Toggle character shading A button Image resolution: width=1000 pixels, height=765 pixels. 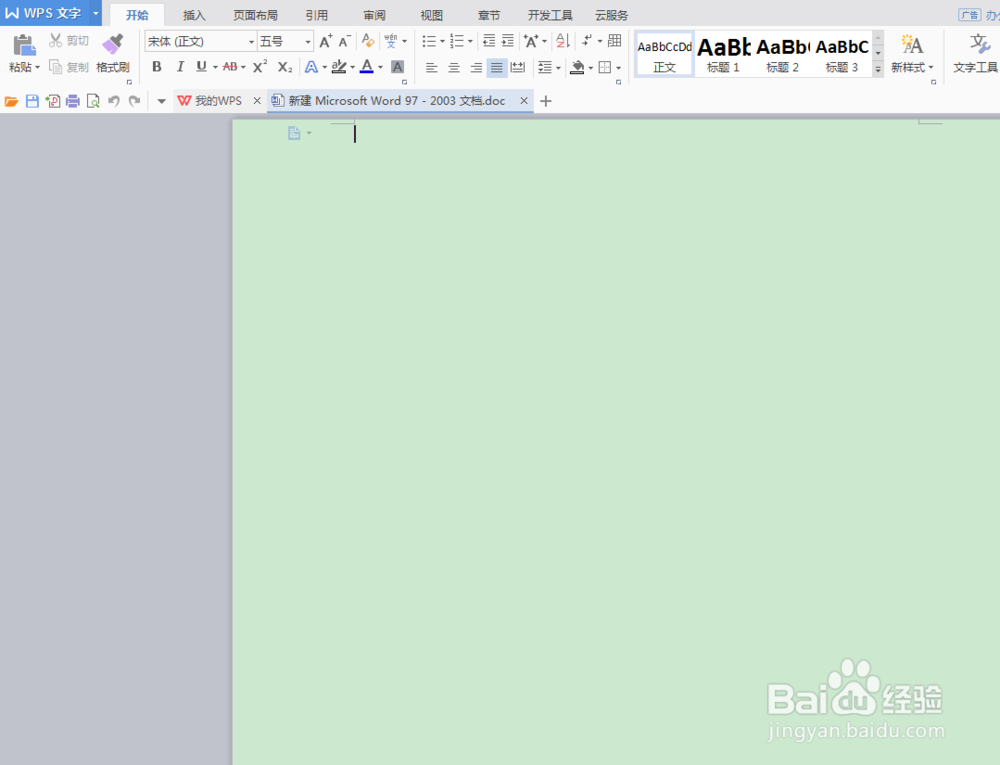pos(397,67)
